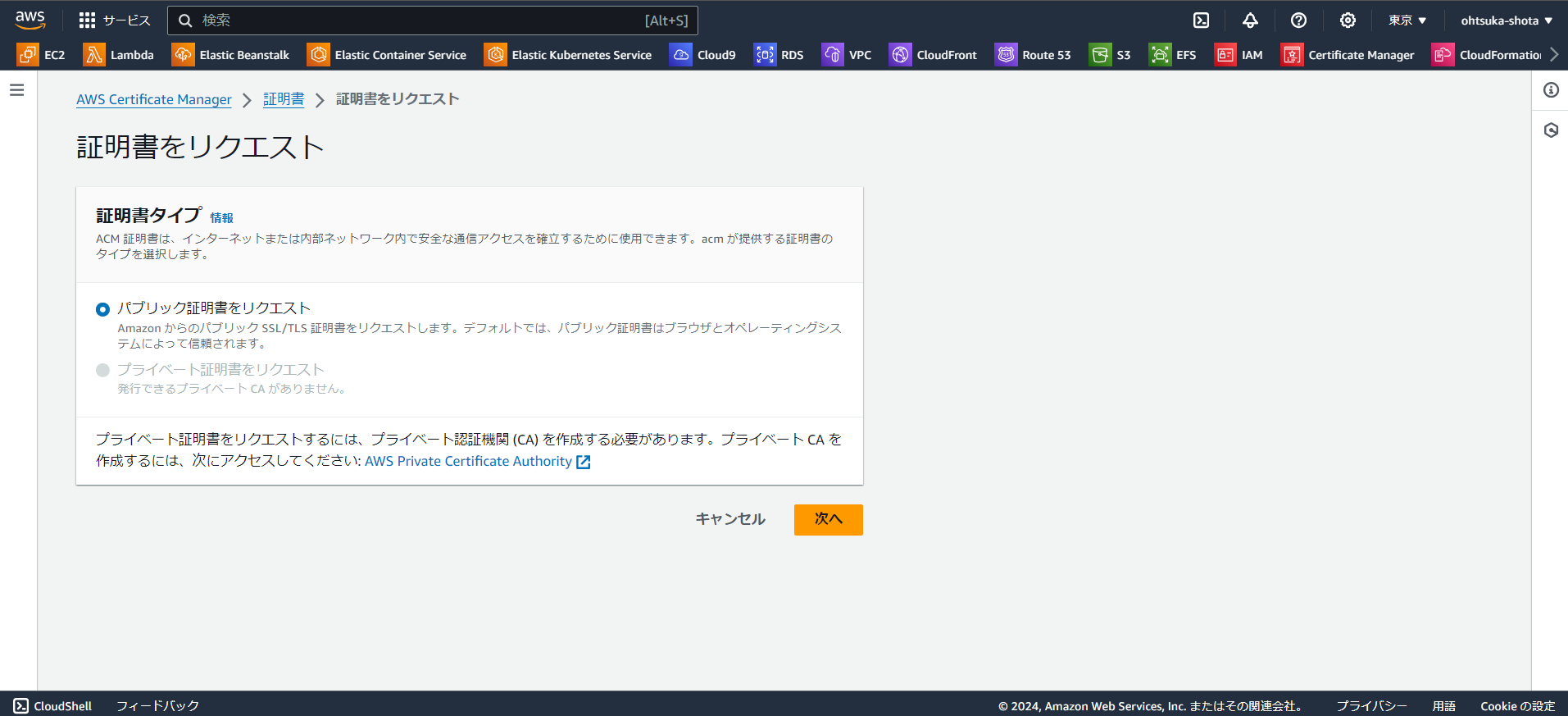Open プライバシー footer link
Image resolution: width=1568 pixels, height=716 pixels.
pos(1371,706)
